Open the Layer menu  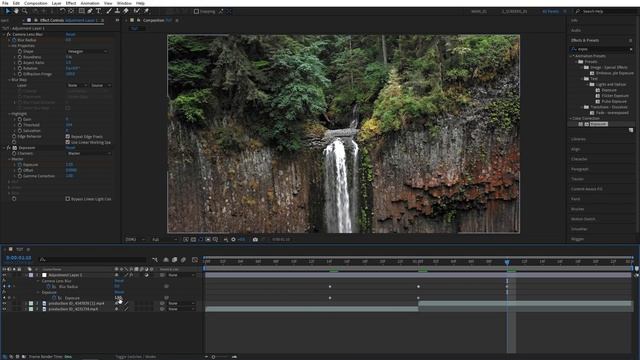pos(56,3)
